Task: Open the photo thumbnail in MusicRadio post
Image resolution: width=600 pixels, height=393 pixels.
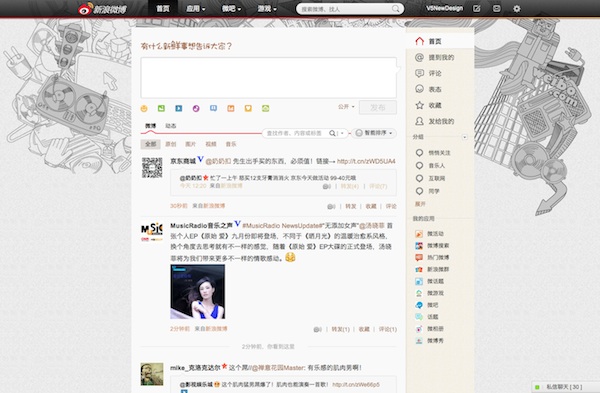Action: (197, 292)
